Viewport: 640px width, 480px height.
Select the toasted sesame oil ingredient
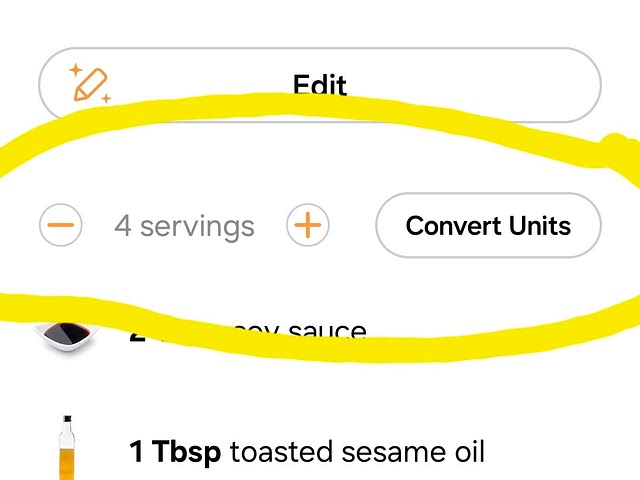point(357,452)
